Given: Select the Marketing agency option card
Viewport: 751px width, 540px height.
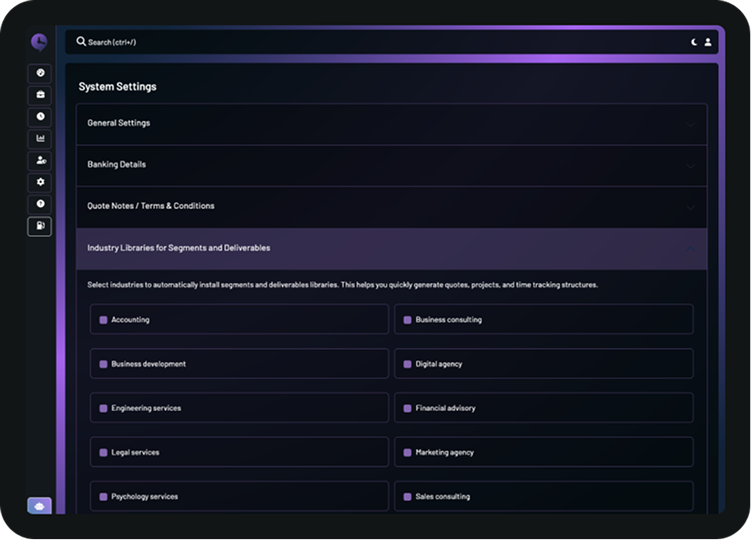Looking at the screenshot, I should click(543, 452).
